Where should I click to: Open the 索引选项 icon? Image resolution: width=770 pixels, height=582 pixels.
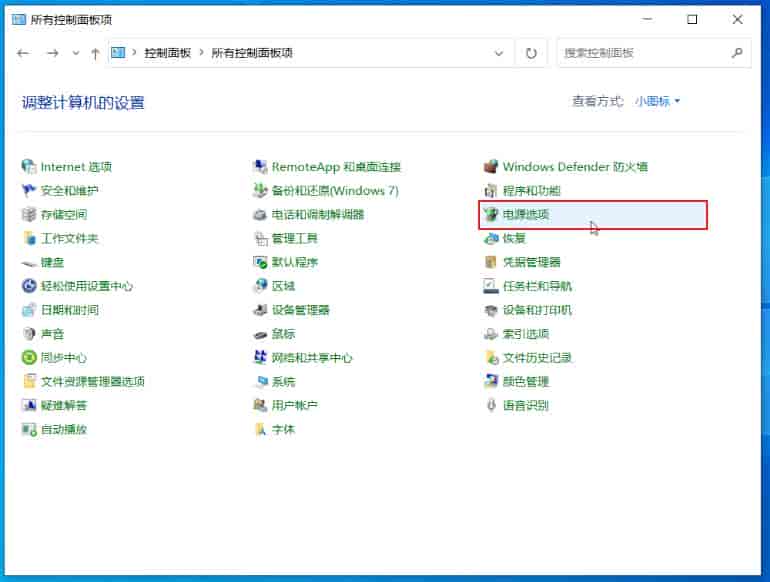click(491, 334)
